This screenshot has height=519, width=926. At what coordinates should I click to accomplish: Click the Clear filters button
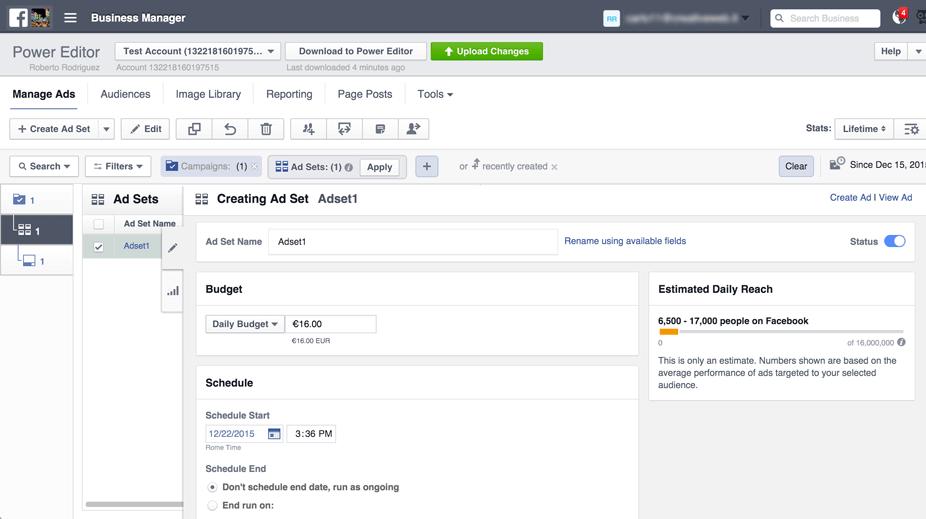pos(796,167)
